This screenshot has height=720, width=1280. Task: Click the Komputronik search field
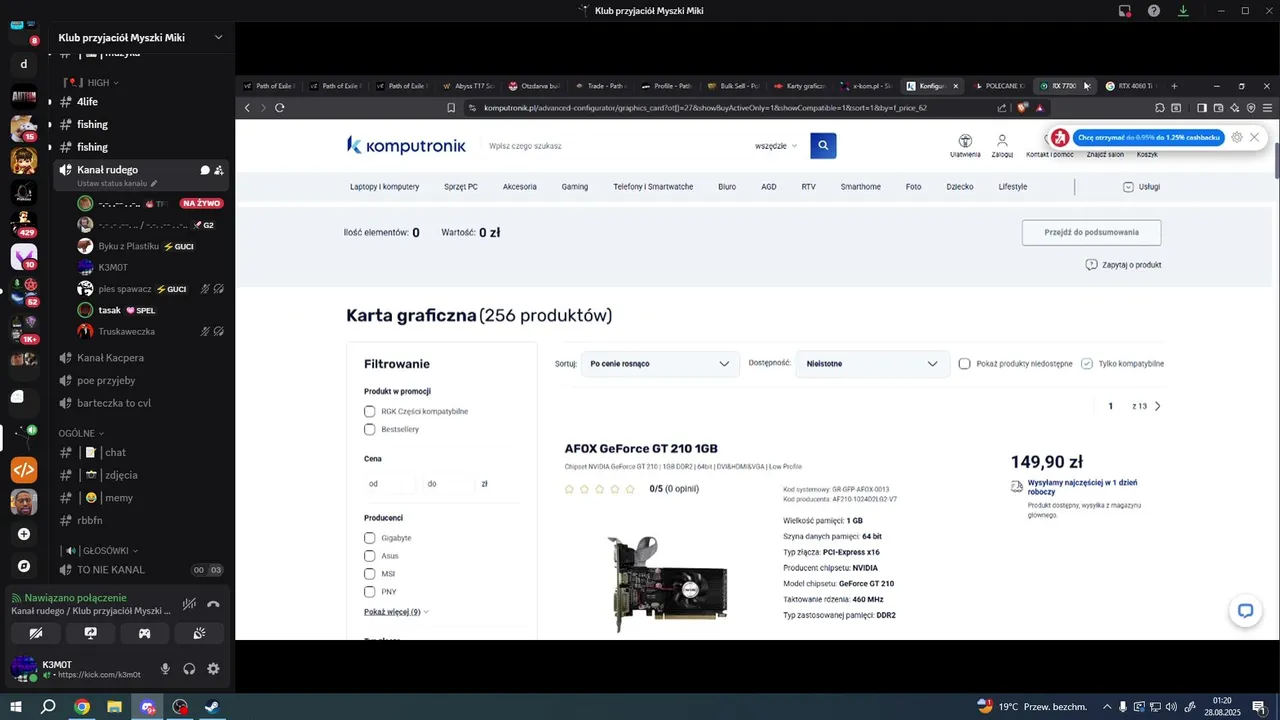pos(615,146)
